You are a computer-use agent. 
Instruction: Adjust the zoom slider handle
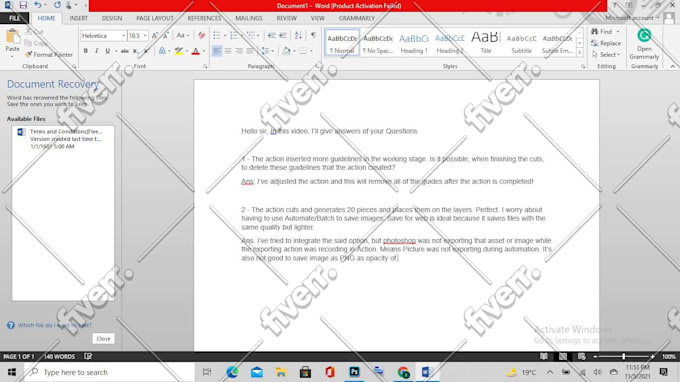tap(624, 356)
